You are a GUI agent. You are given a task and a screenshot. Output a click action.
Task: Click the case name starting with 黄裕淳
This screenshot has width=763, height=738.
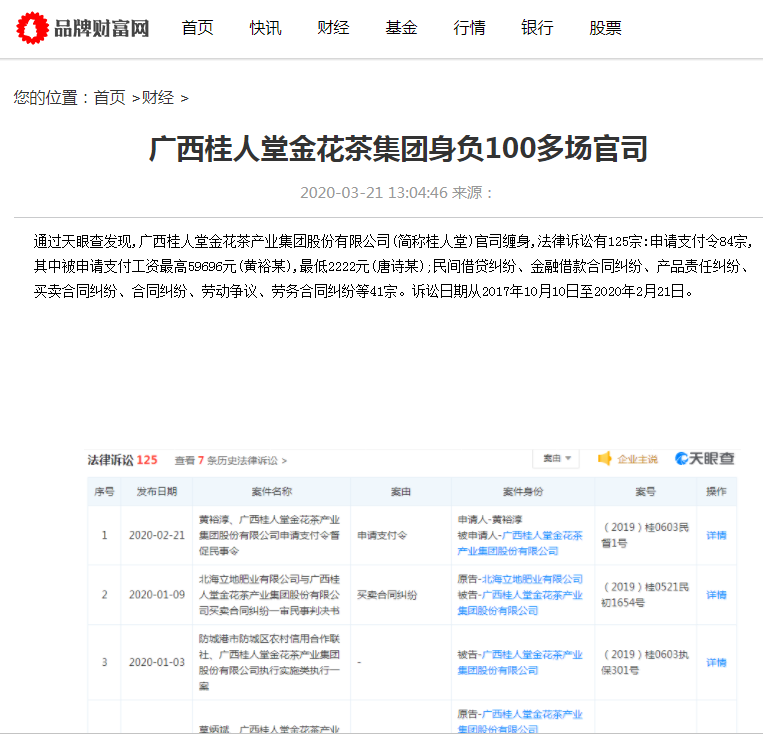pos(270,536)
